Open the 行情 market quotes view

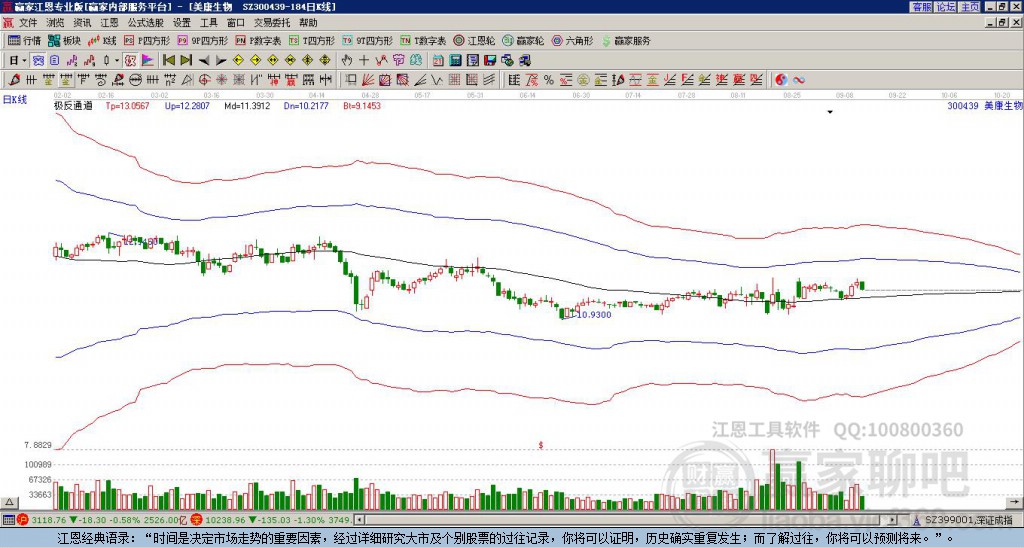coord(24,40)
